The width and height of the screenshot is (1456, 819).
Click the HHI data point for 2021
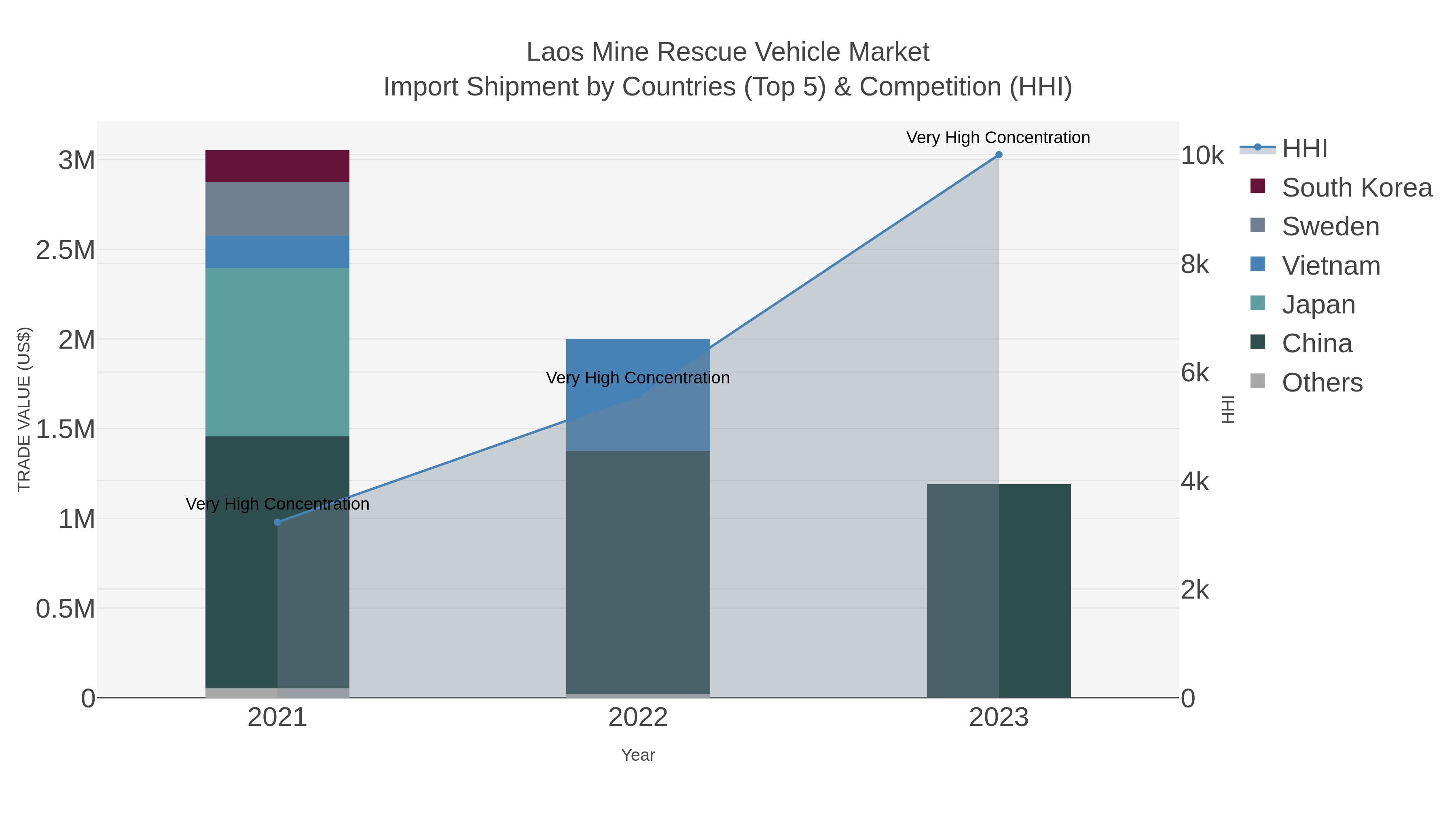click(277, 522)
